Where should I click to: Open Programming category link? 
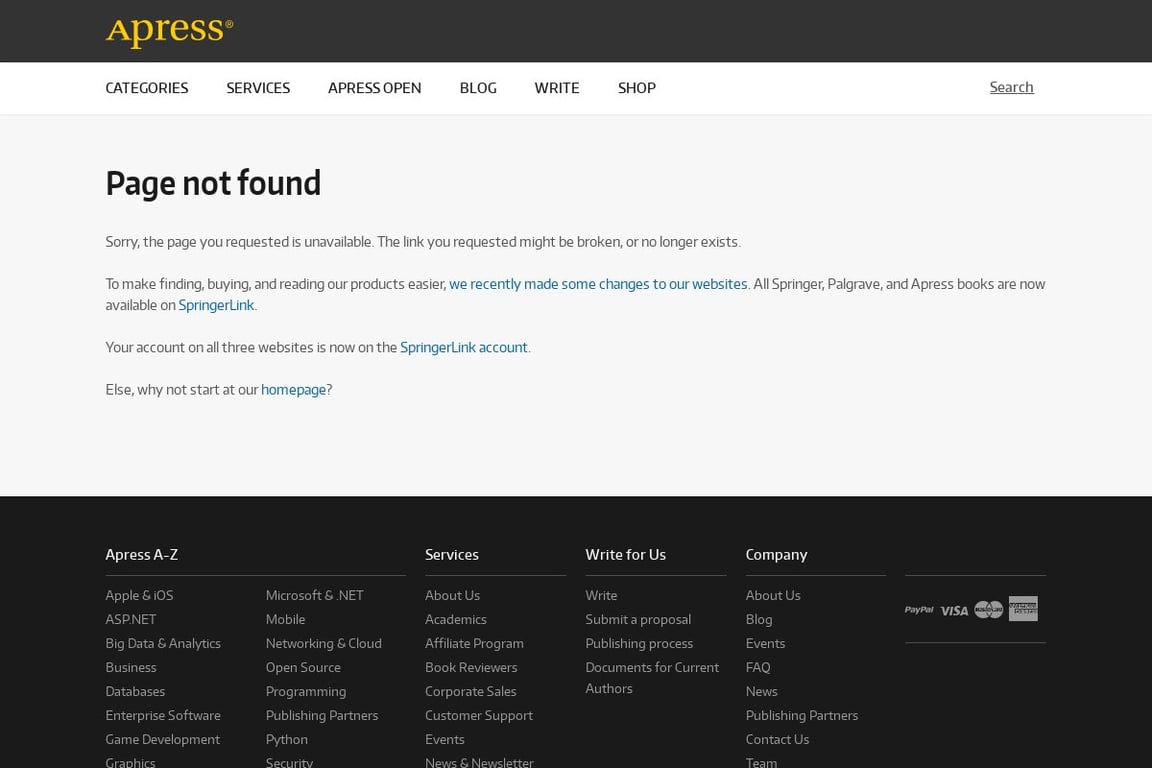pyautogui.click(x=306, y=692)
